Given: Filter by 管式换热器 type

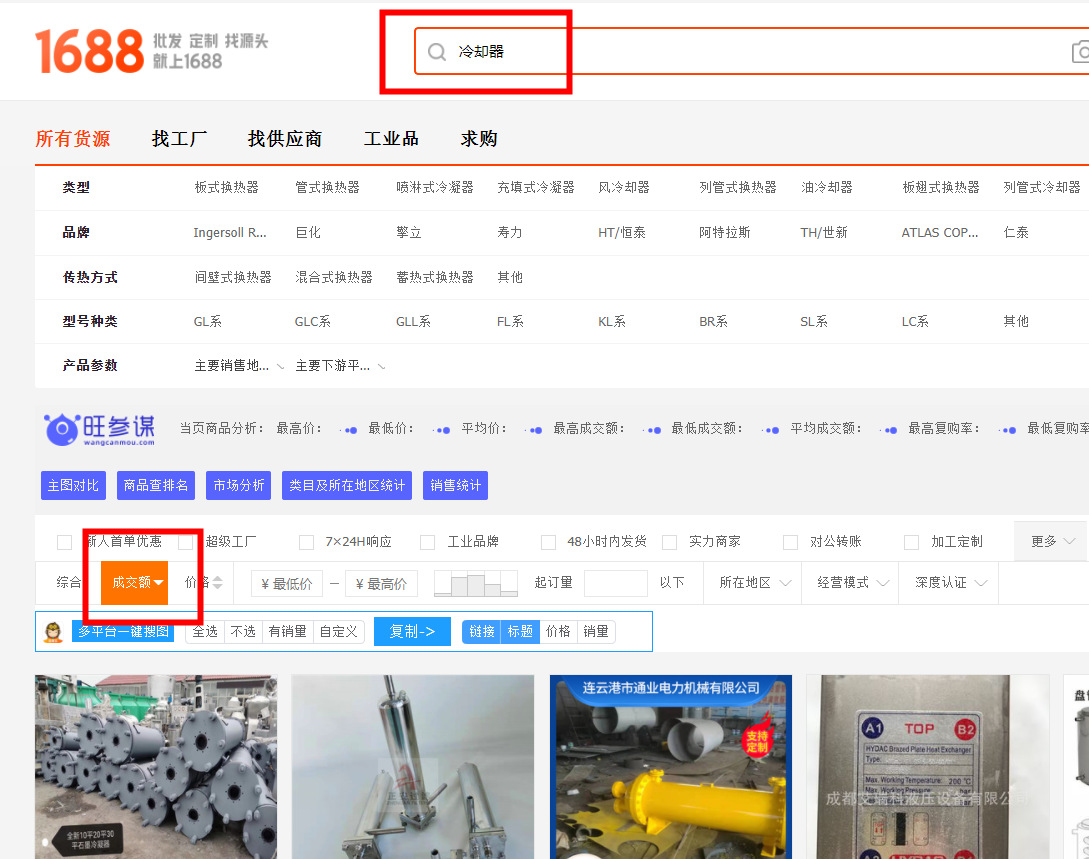Looking at the screenshot, I should [x=327, y=187].
